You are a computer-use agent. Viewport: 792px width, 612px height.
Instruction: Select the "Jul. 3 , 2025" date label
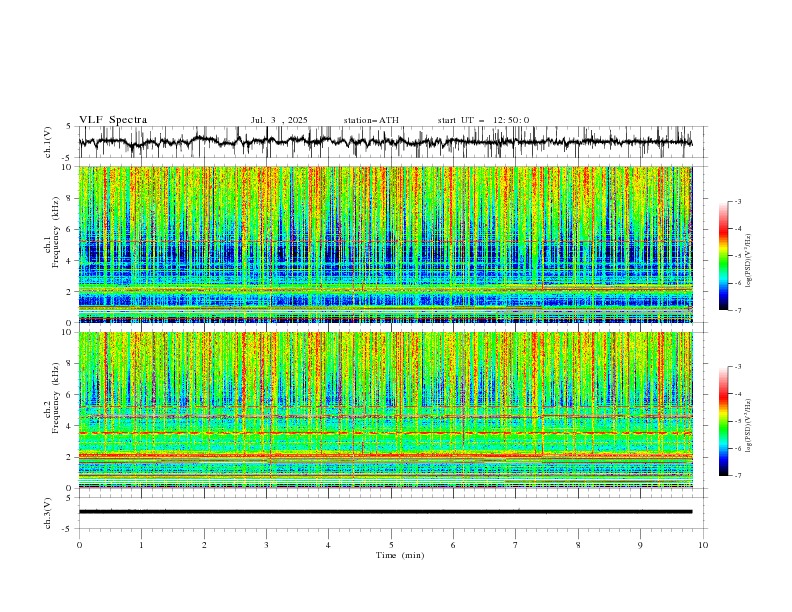[x=279, y=120]
